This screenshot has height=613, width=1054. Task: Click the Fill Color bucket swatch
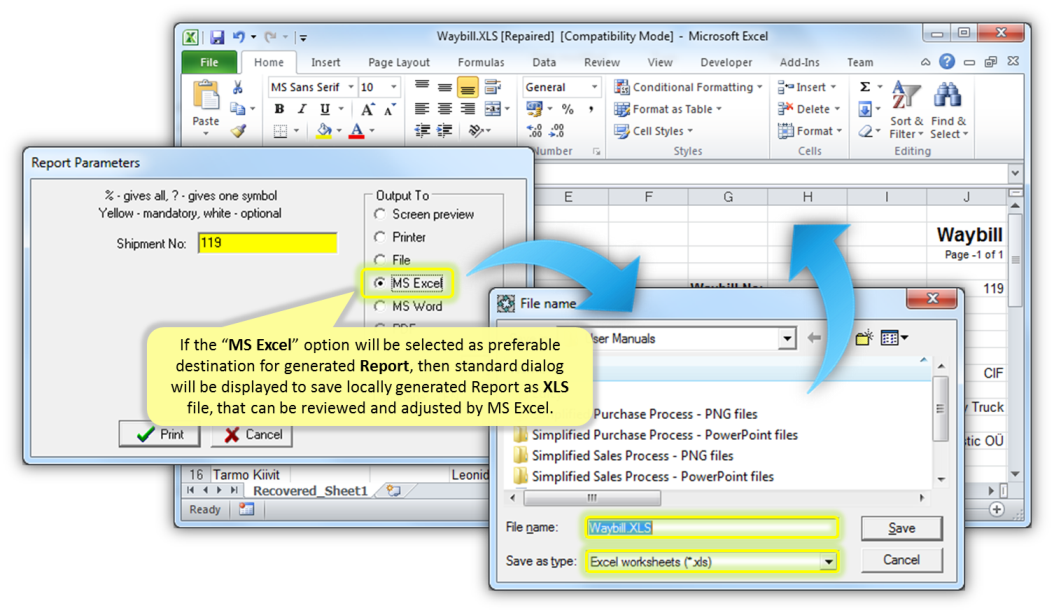point(324,131)
